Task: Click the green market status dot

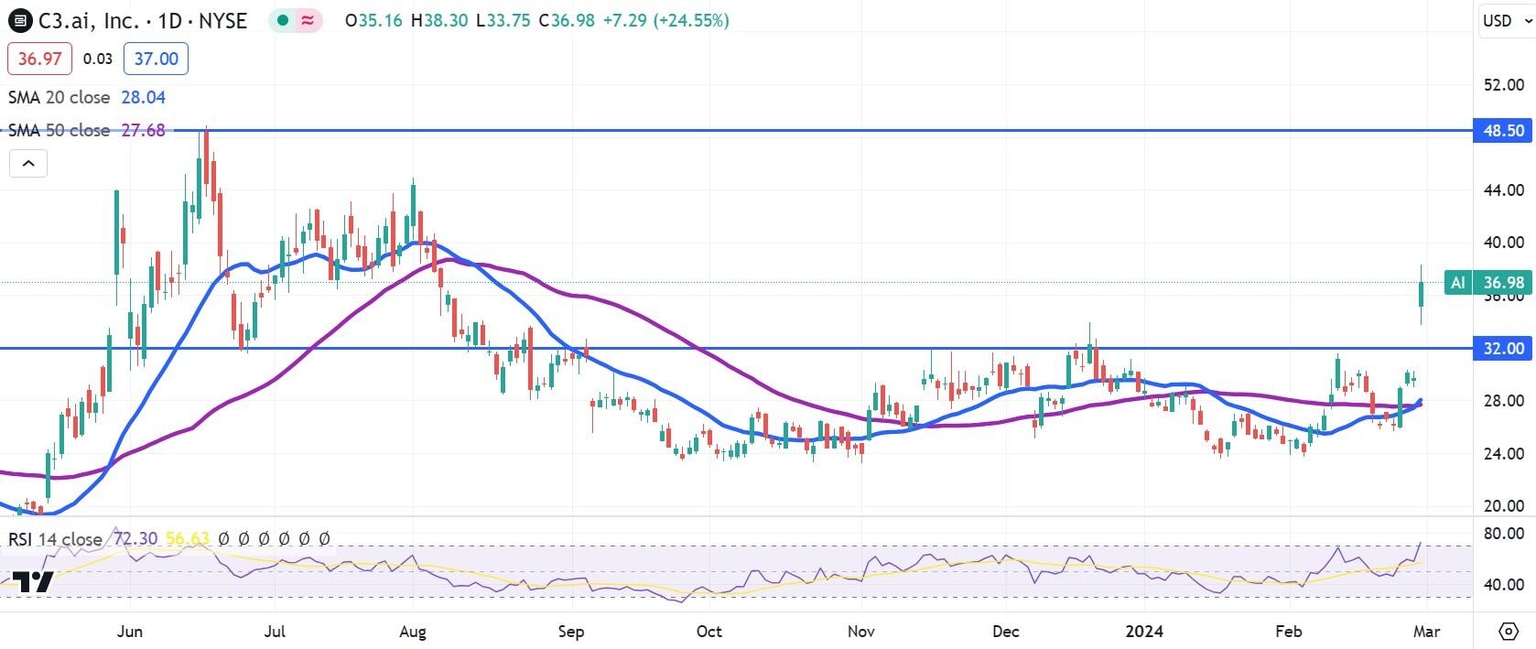Action: pos(283,20)
